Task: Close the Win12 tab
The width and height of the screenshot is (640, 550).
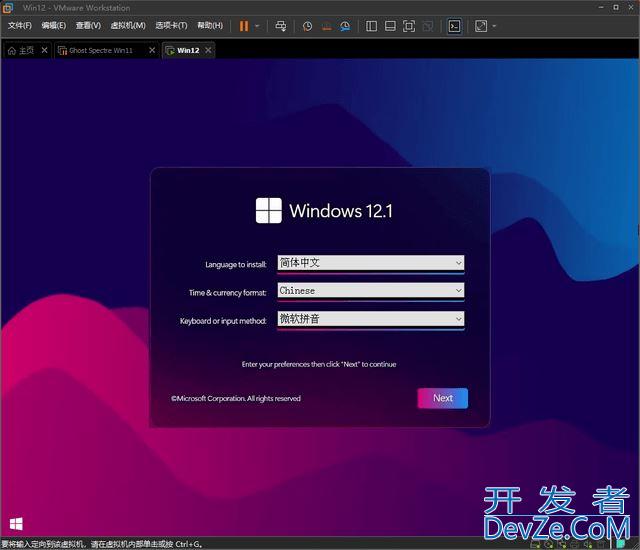Action: coord(208,50)
